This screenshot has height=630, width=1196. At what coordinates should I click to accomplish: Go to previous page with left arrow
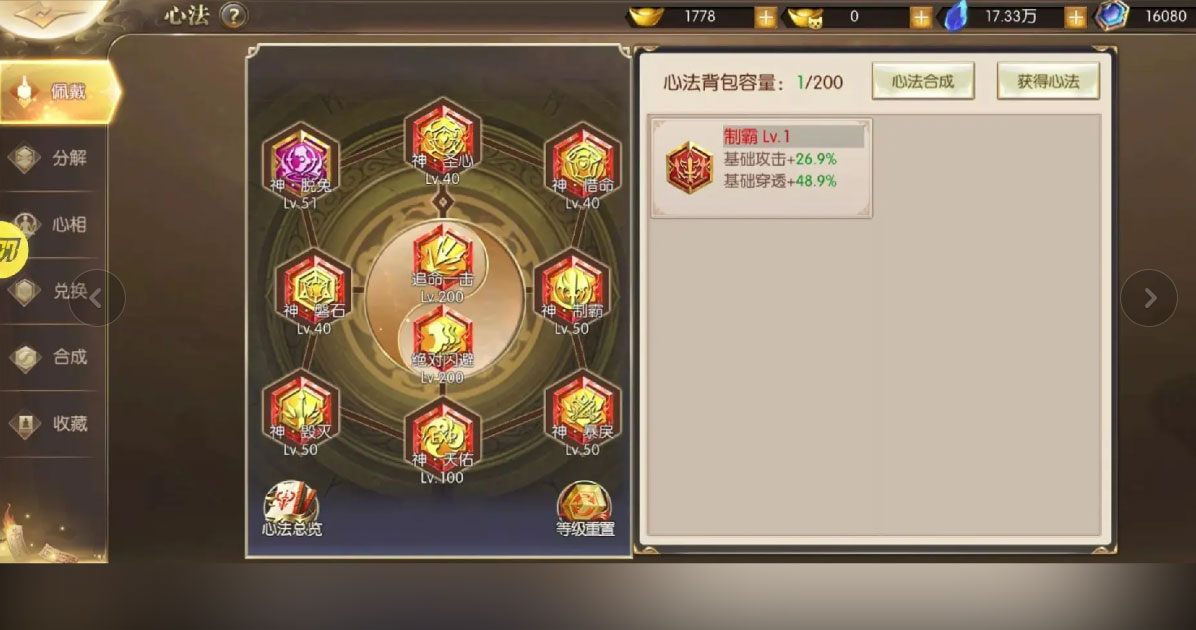pyautogui.click(x=96, y=298)
